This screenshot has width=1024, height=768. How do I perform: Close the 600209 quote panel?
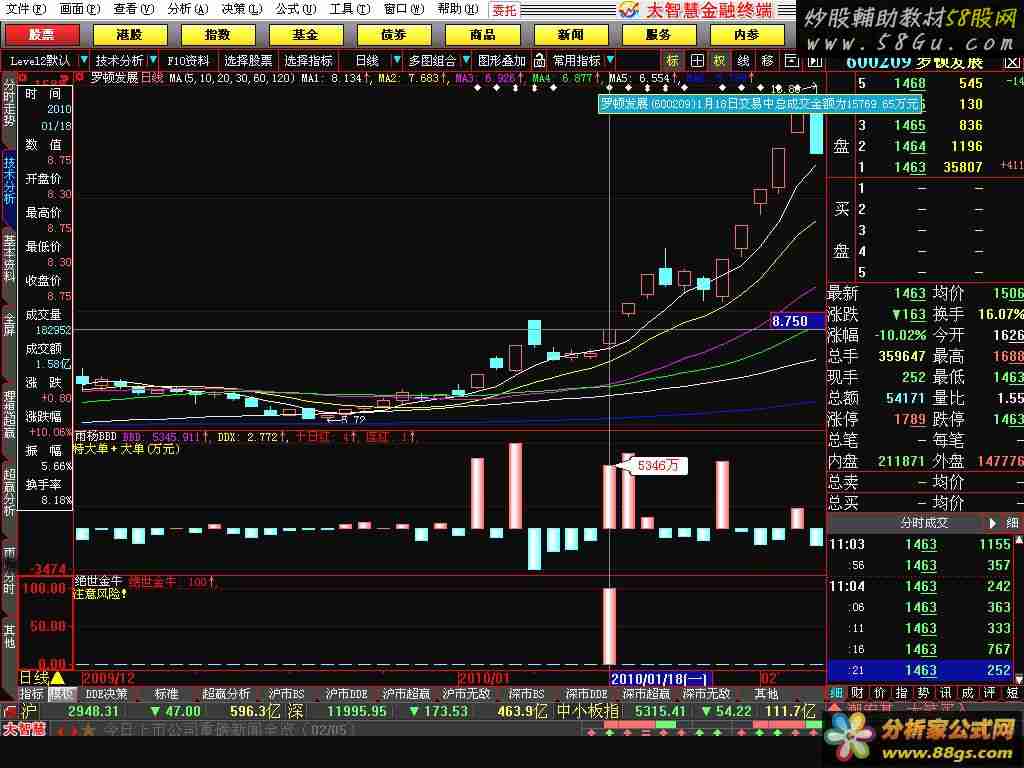click(x=1012, y=62)
